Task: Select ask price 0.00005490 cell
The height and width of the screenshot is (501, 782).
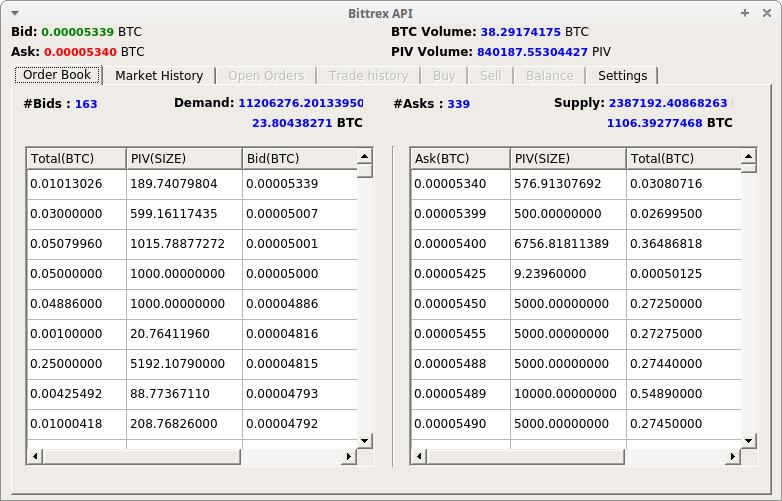Action: pos(460,423)
